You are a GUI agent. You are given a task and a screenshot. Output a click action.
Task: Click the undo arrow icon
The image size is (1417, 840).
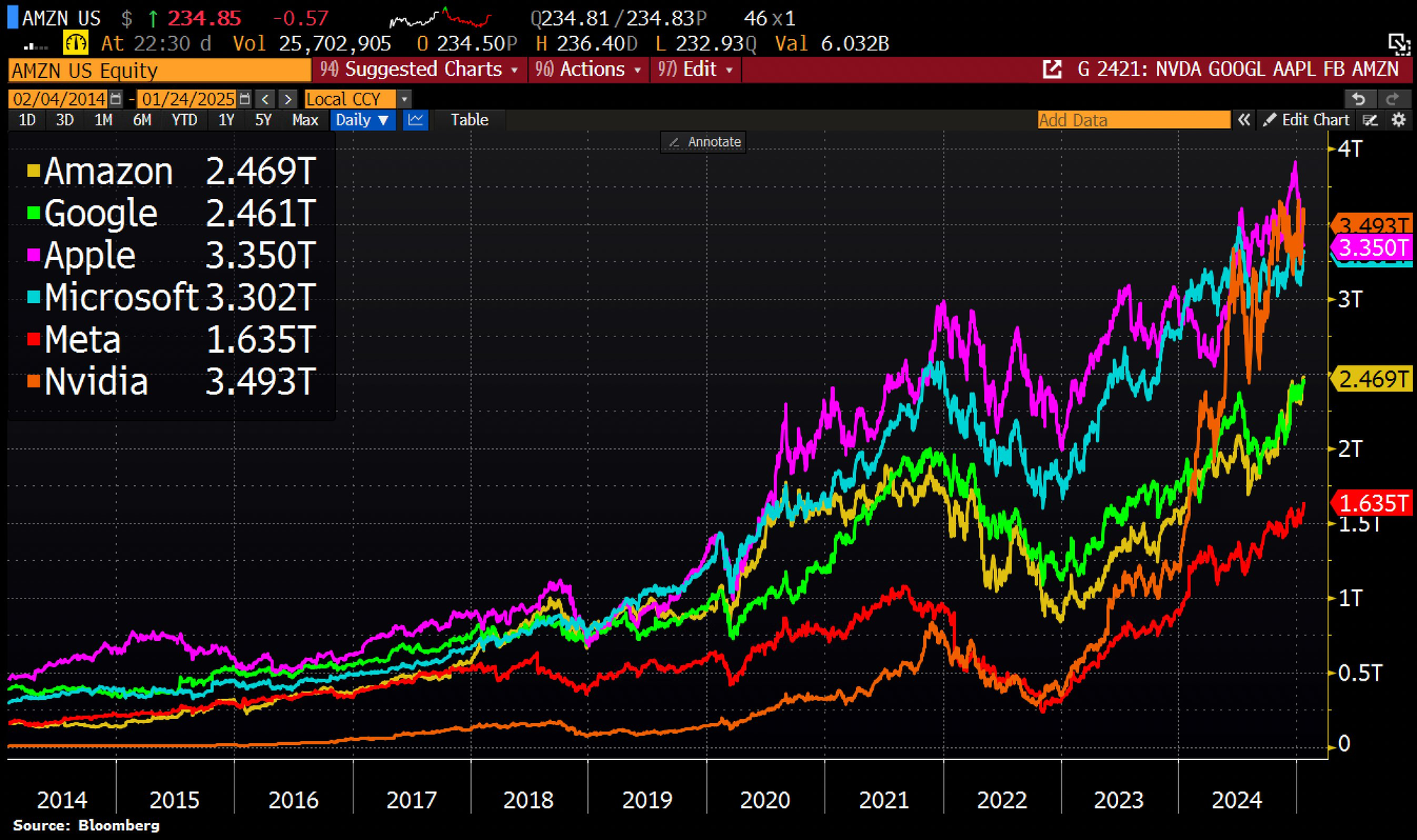1358,98
